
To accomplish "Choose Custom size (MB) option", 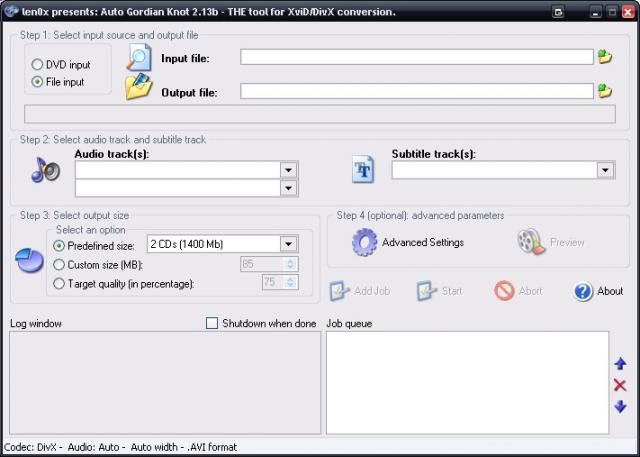I will pos(59,264).
